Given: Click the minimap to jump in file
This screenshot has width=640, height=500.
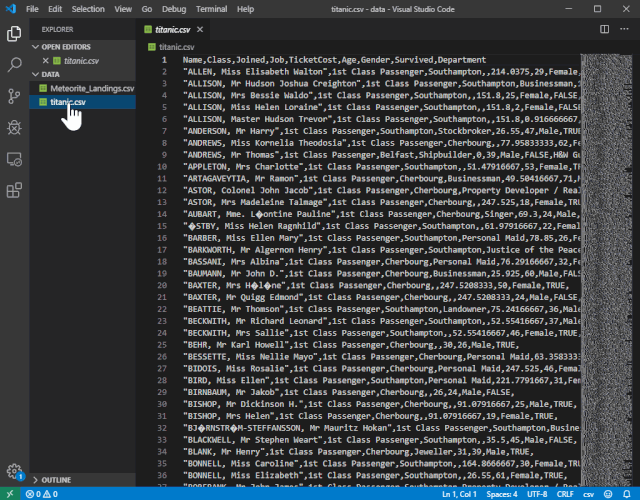Looking at the screenshot, I should (x=607, y=269).
